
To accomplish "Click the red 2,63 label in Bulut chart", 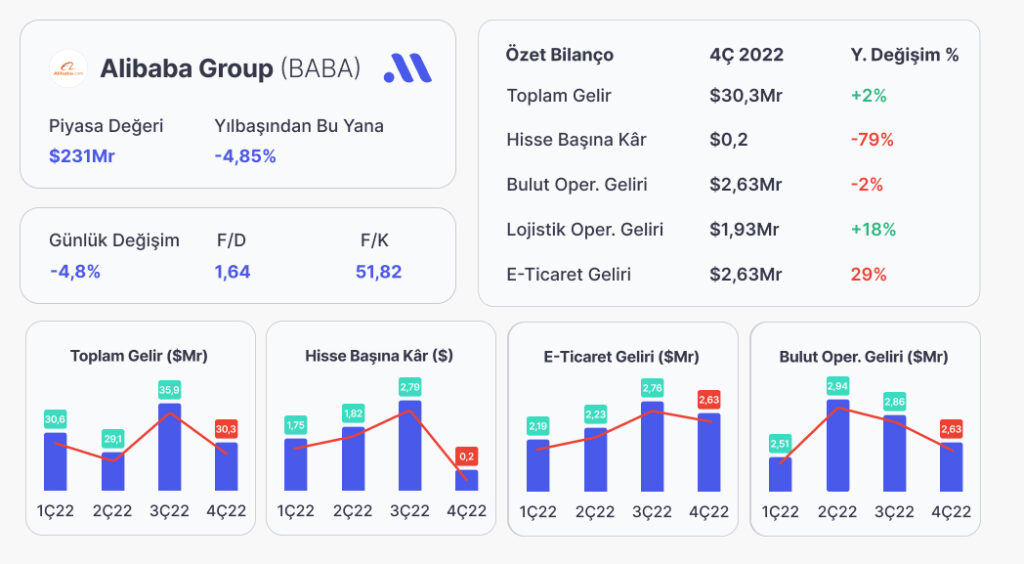I will click(x=951, y=429).
